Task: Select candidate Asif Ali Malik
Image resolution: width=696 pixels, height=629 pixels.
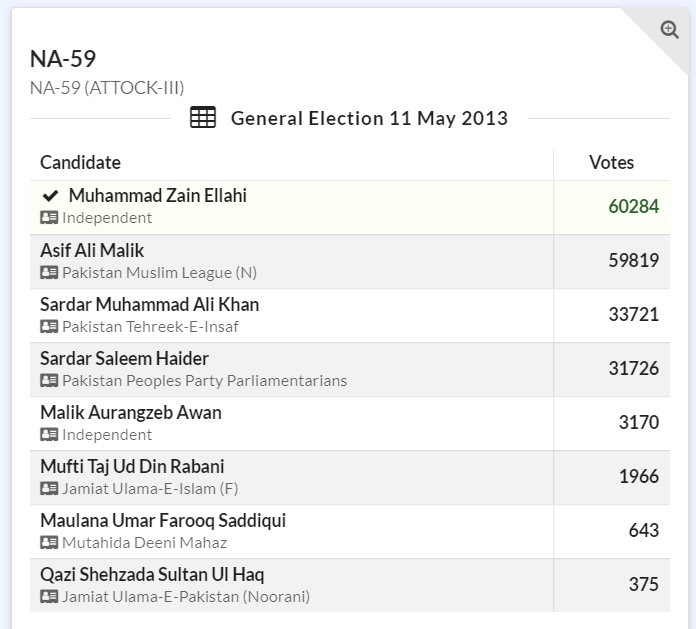Action: [92, 250]
